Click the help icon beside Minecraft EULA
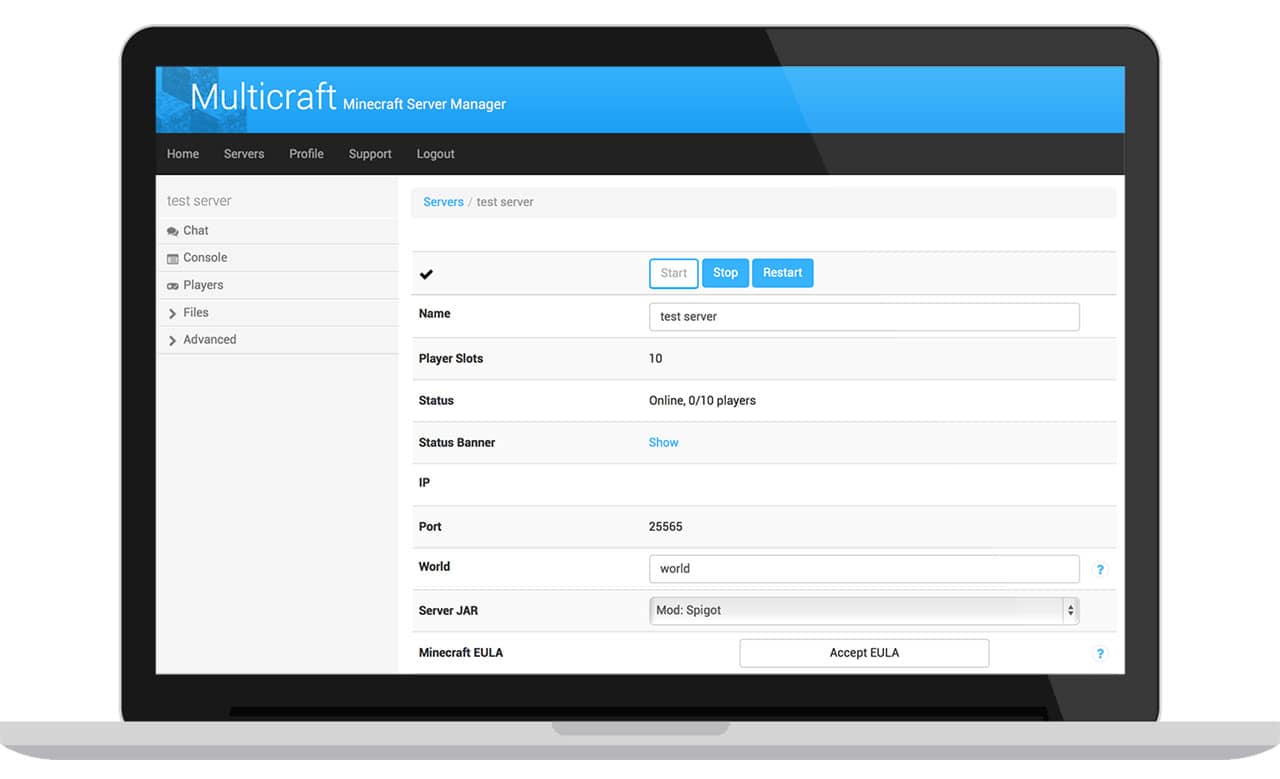This screenshot has width=1280, height=779. tap(1100, 654)
